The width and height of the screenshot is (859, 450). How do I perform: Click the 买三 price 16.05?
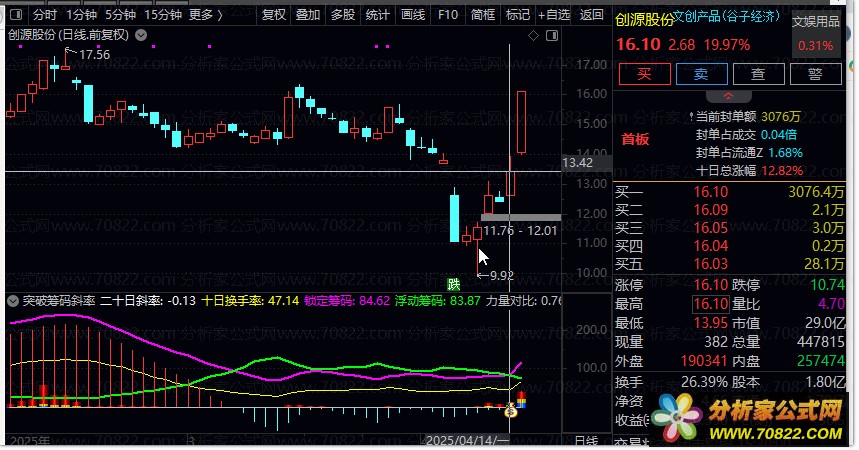(x=711, y=228)
